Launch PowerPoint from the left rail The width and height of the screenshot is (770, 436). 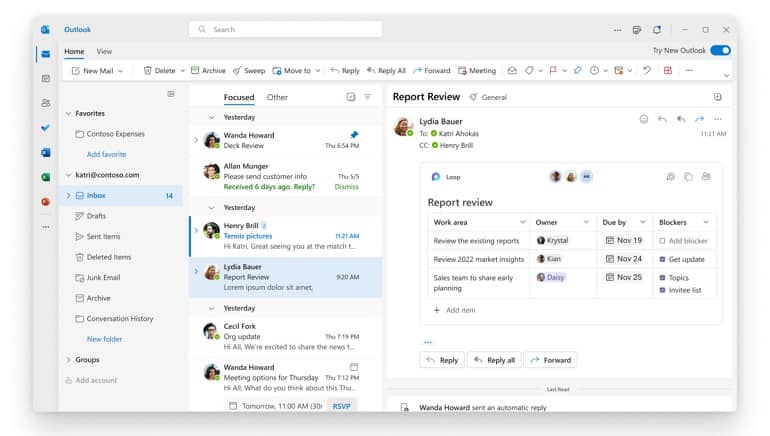pos(46,202)
